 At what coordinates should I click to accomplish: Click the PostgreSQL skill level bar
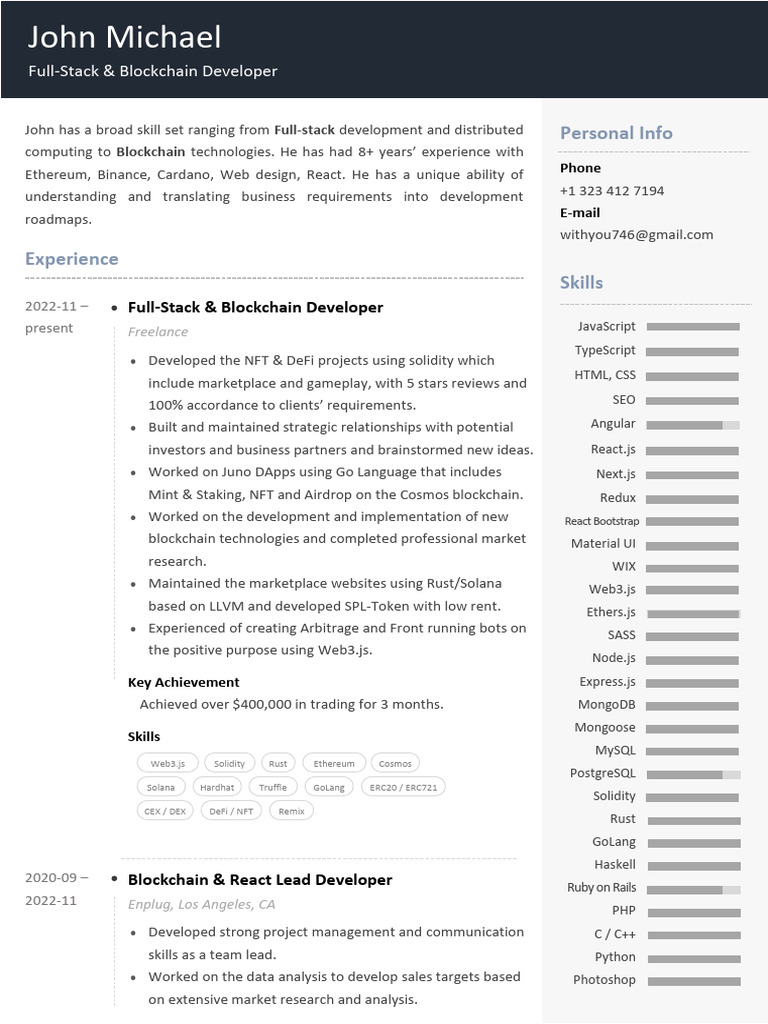coord(693,774)
